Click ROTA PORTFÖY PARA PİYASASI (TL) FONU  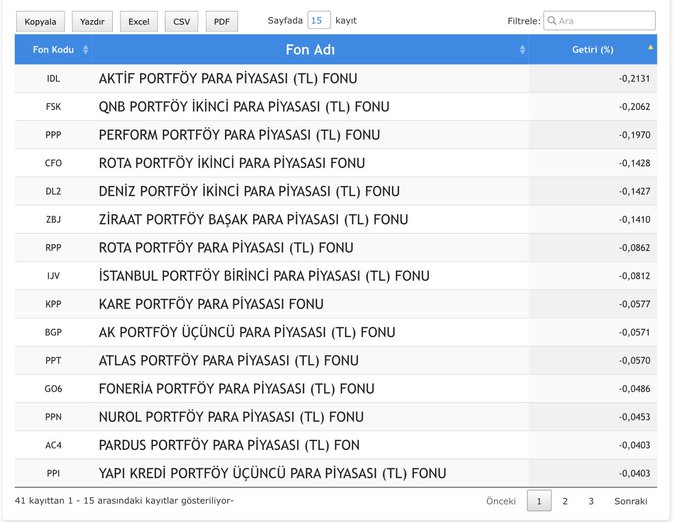[226, 248]
